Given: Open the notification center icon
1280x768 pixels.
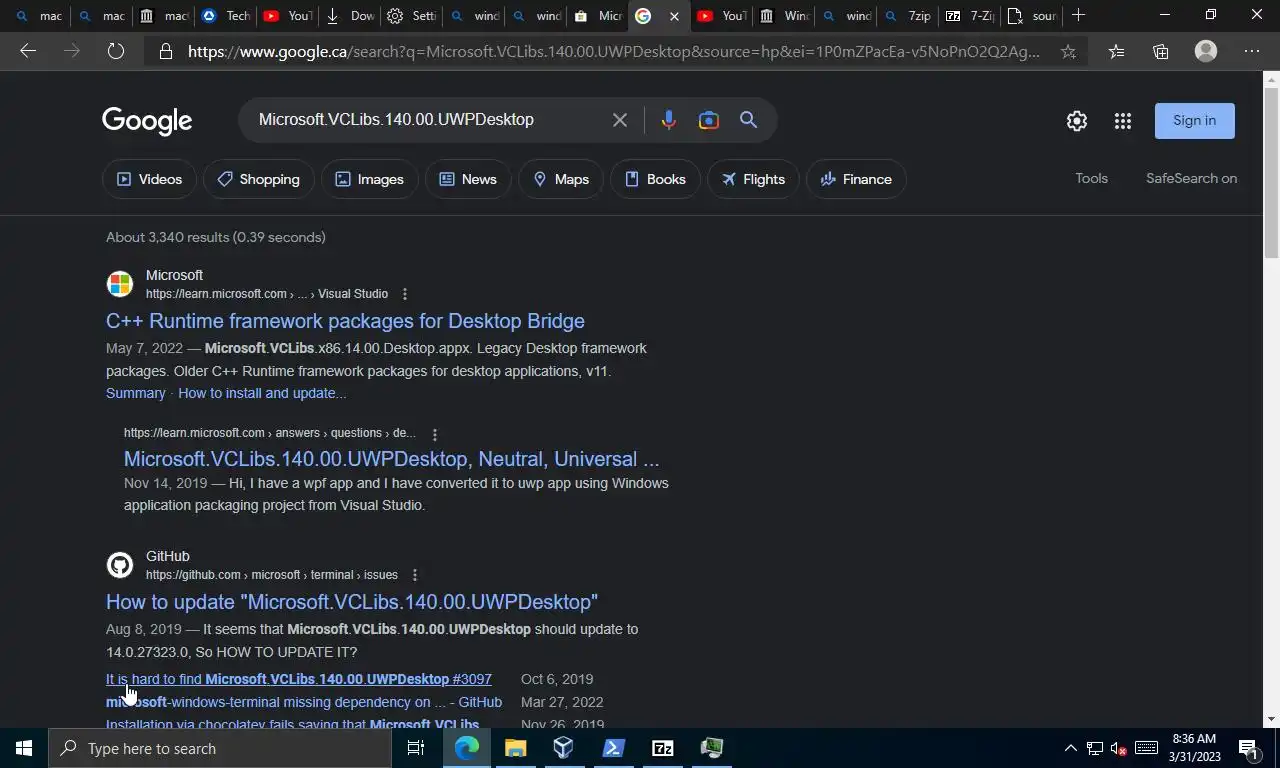Looking at the screenshot, I should 1248,748.
